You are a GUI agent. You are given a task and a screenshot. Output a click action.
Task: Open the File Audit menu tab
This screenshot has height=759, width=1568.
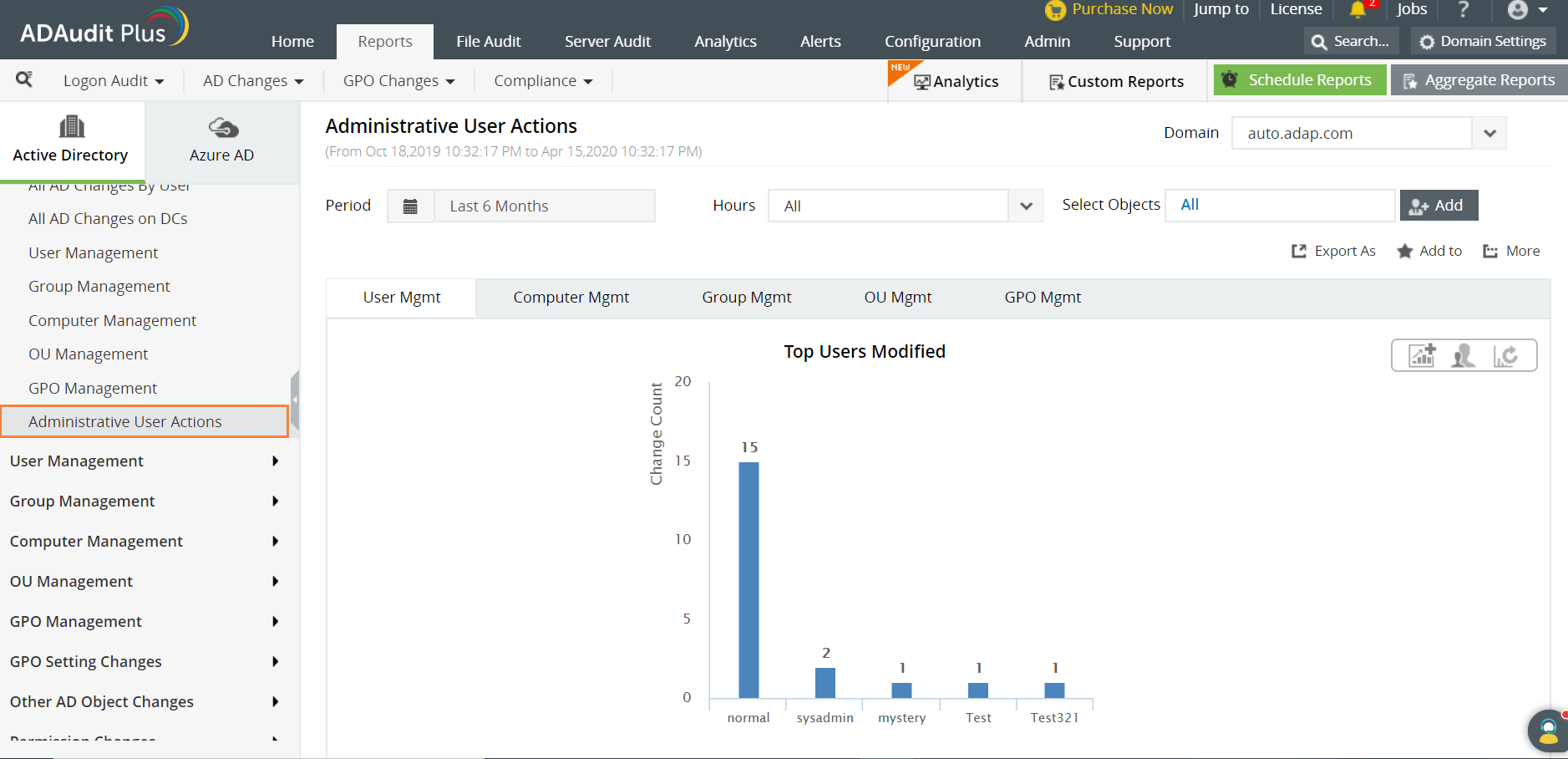(x=489, y=42)
